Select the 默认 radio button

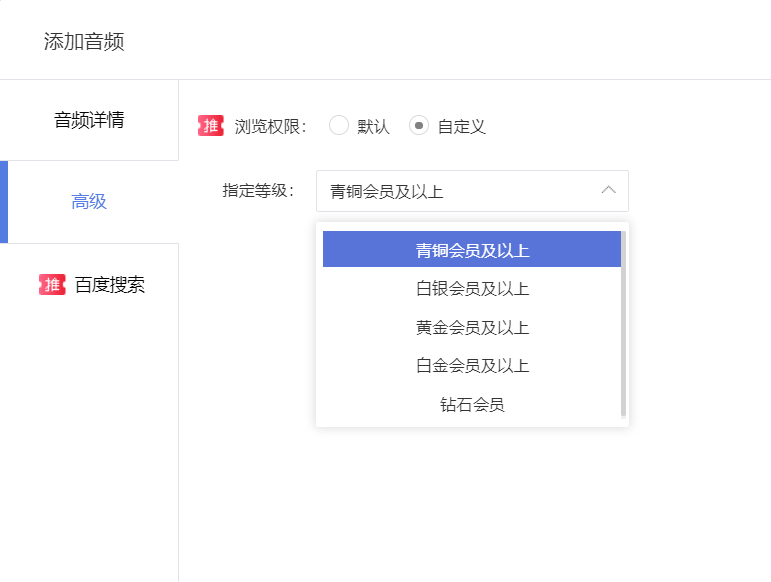point(339,125)
